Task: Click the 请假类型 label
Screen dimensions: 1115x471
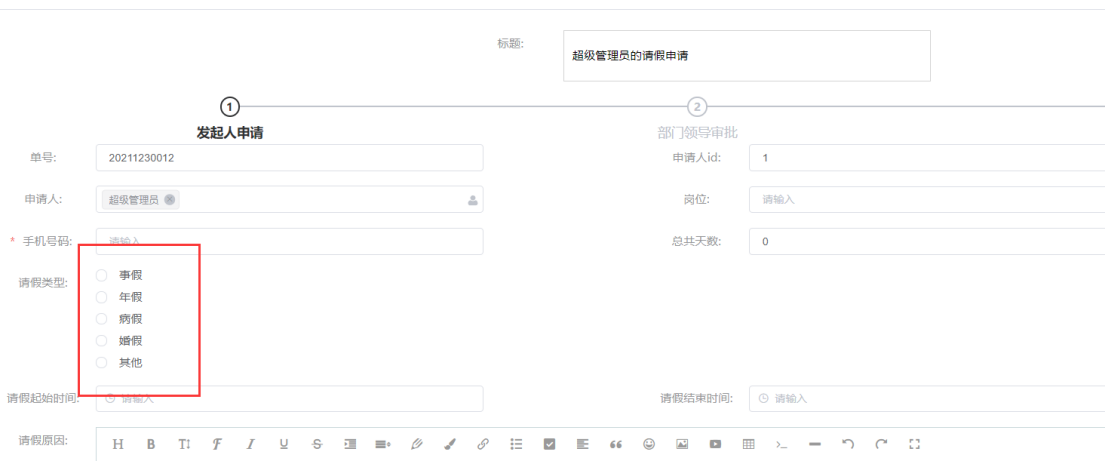Action: click(x=43, y=282)
